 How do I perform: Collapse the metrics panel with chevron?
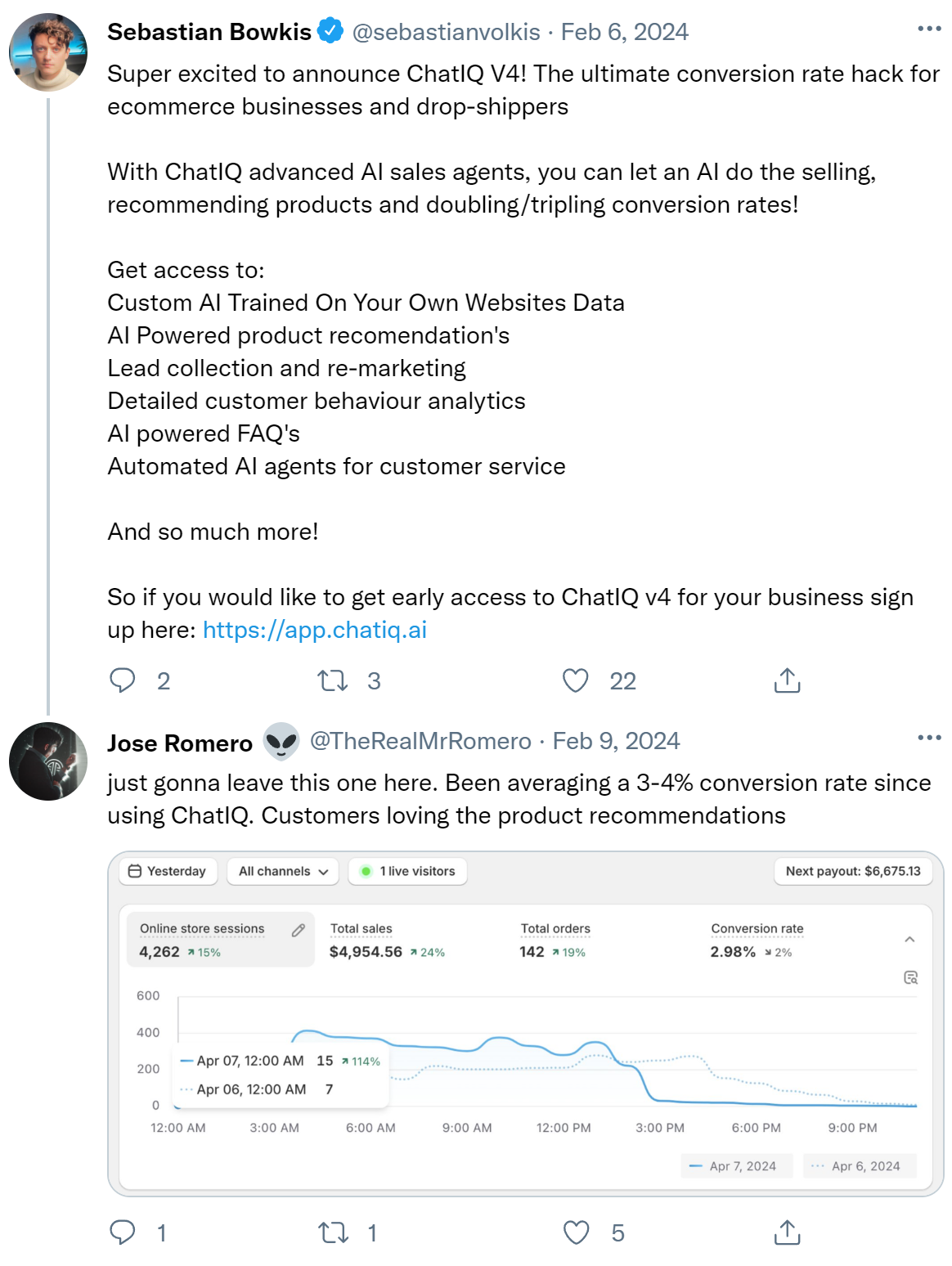909,940
